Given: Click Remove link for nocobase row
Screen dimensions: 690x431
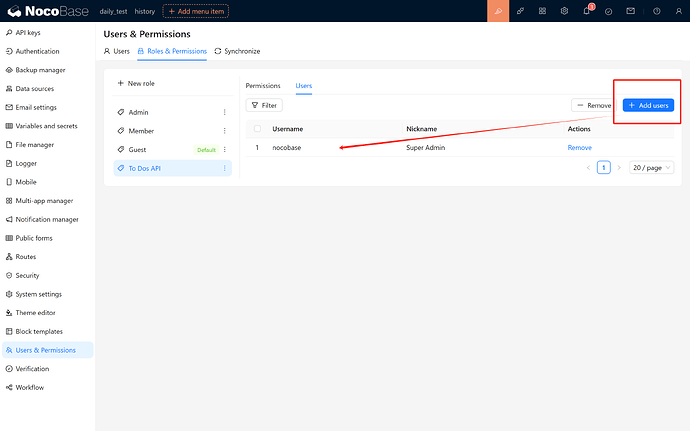Looking at the screenshot, I should tap(580, 147).
